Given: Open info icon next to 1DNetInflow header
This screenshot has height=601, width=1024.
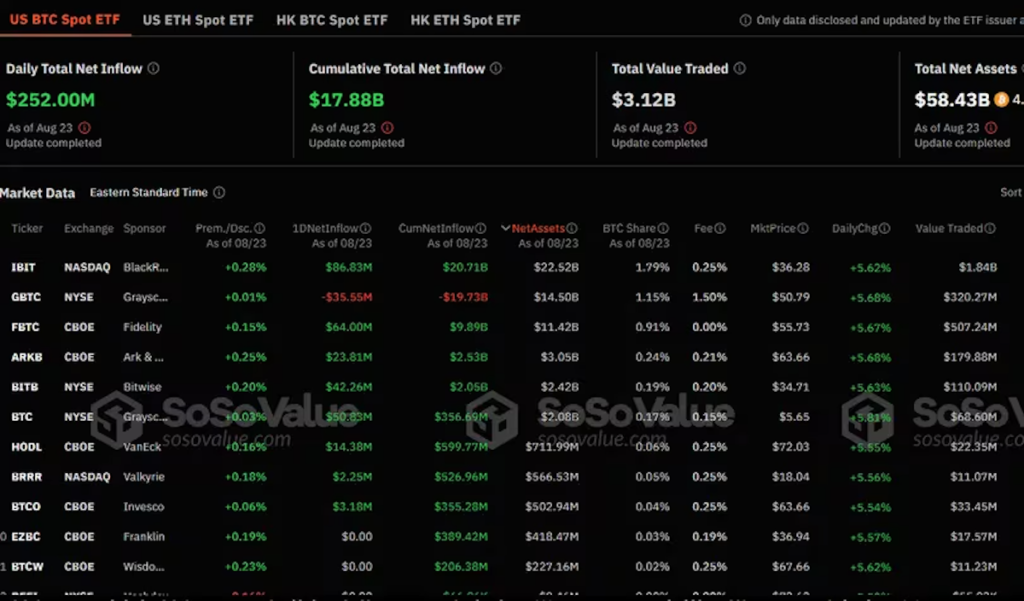Looking at the screenshot, I should 366,228.
